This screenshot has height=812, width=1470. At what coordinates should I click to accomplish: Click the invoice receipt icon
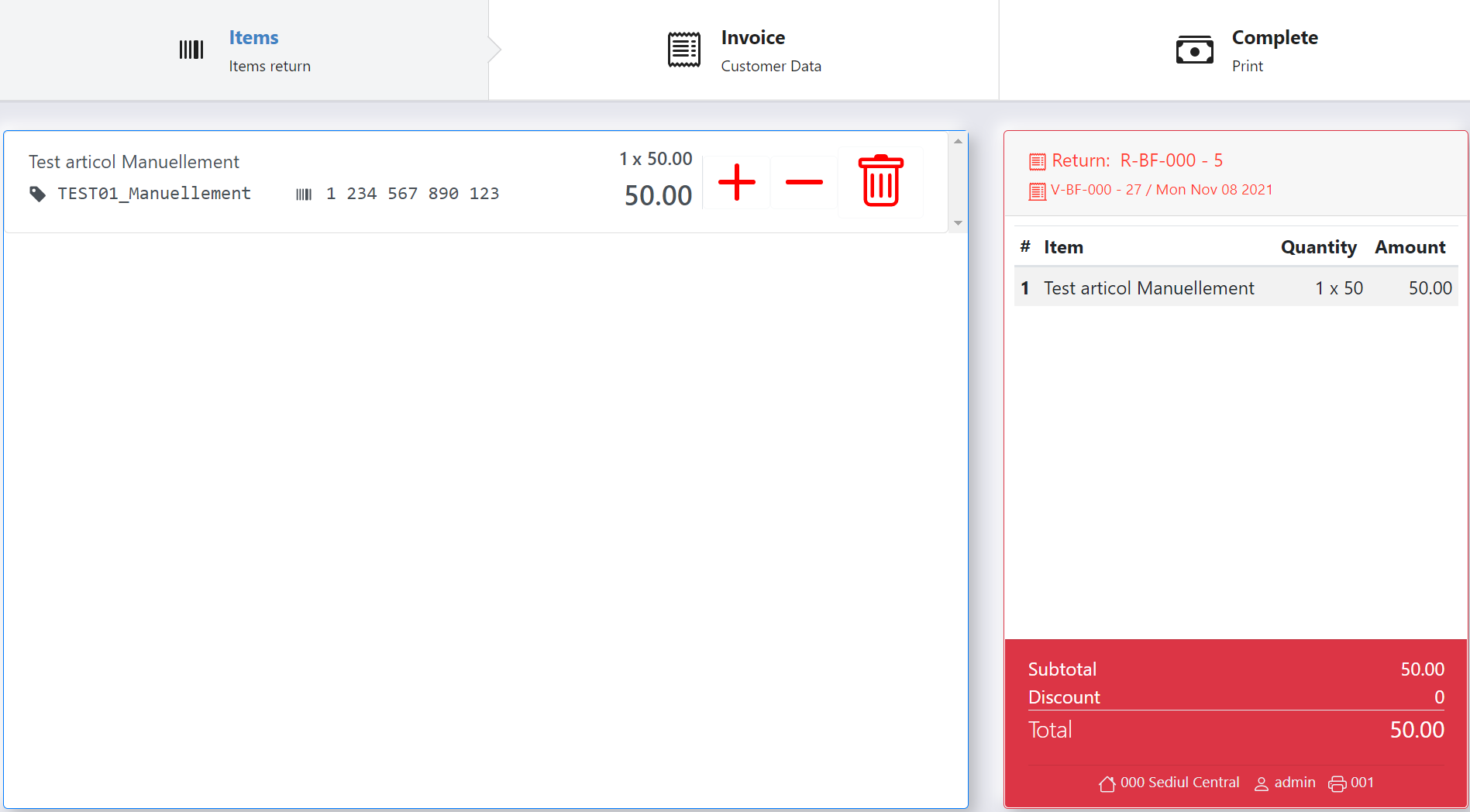684,50
